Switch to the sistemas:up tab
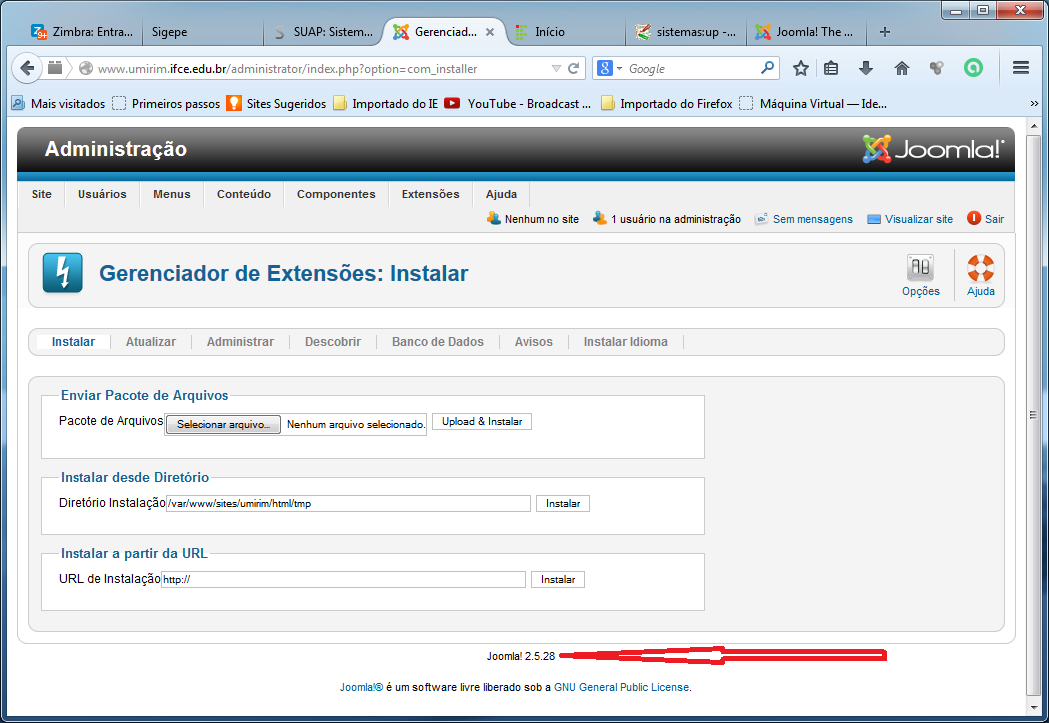This screenshot has height=723, width=1049. pyautogui.click(x=686, y=32)
